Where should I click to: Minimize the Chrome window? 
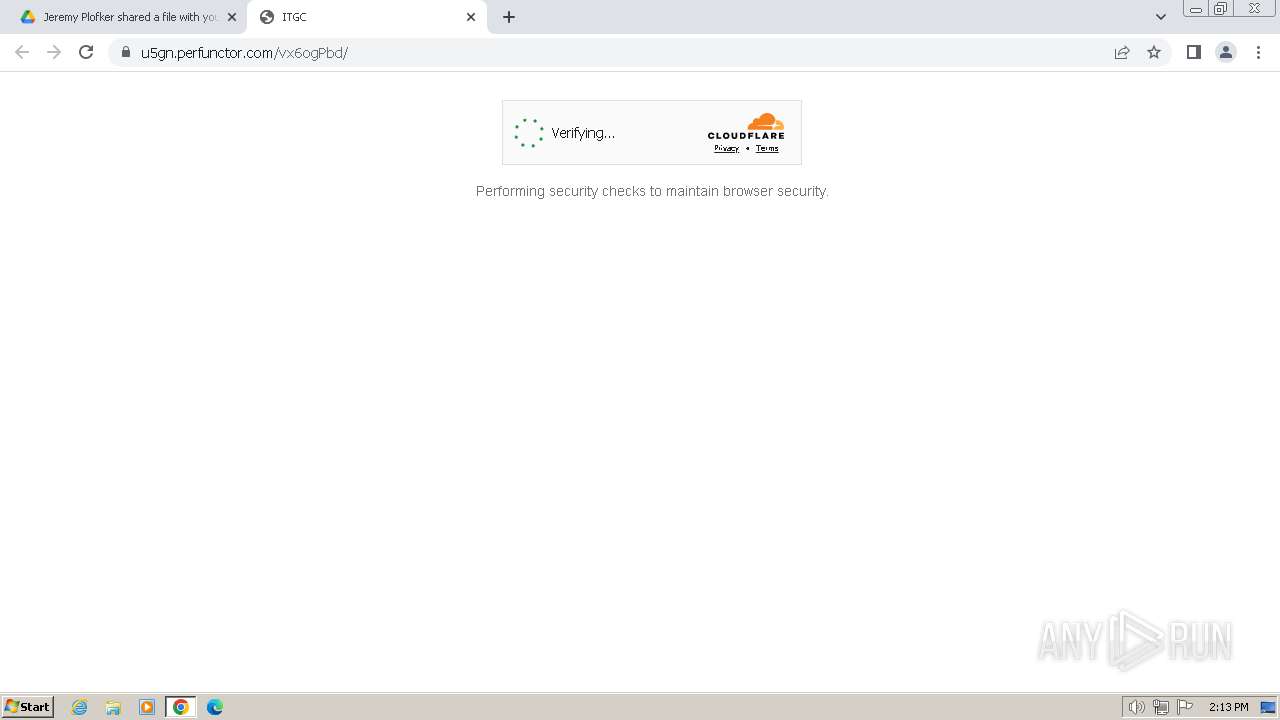1196,8
